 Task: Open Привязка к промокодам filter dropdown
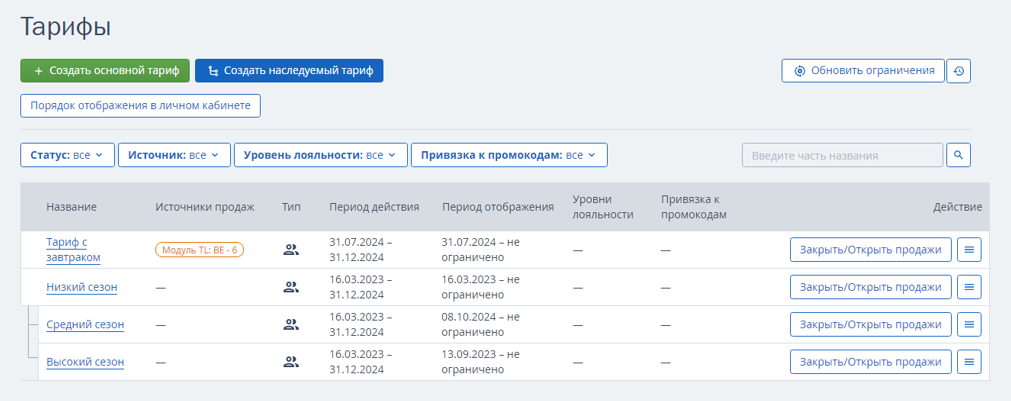[509, 155]
